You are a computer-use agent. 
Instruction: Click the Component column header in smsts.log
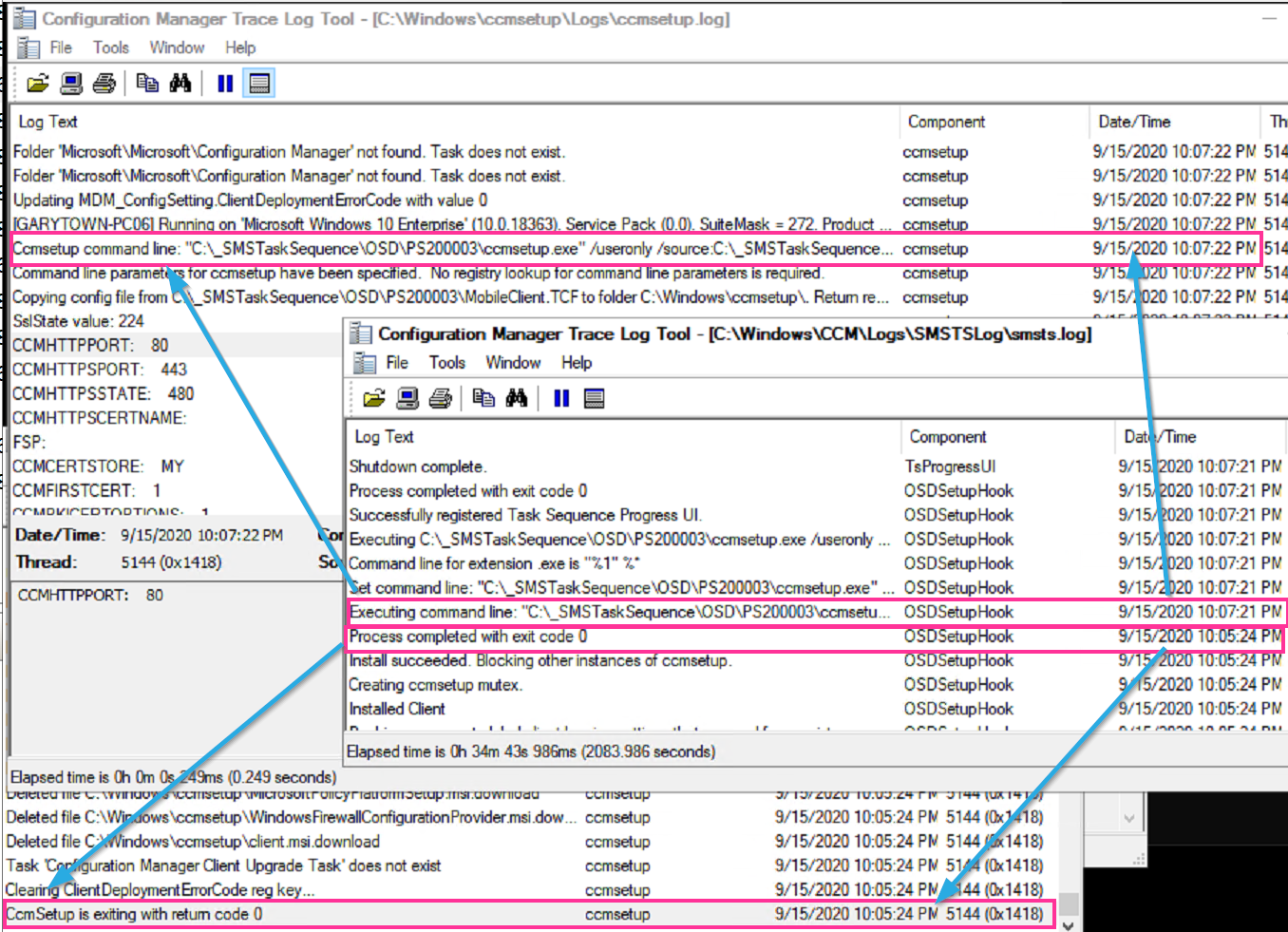click(948, 437)
